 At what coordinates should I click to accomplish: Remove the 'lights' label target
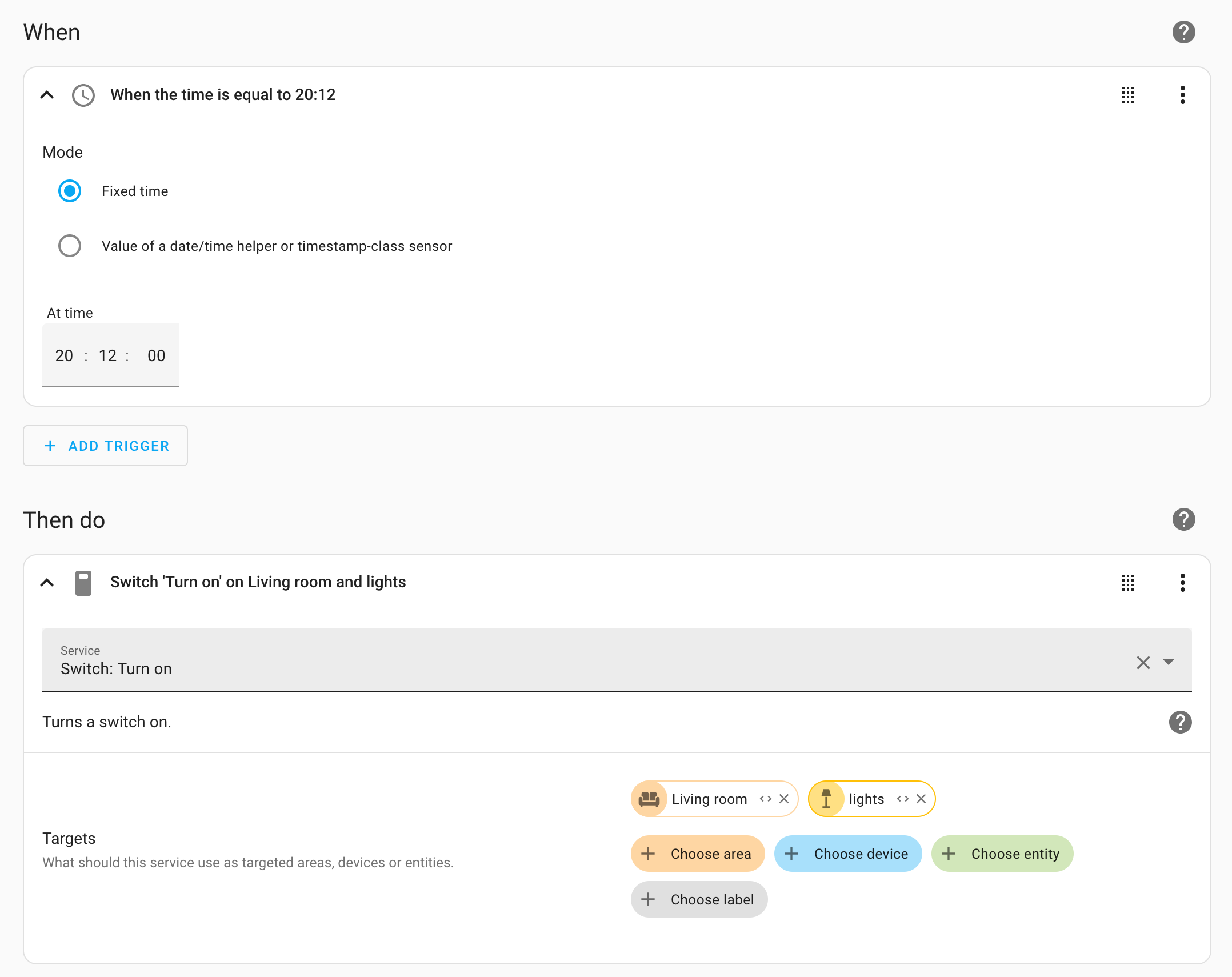coord(920,798)
